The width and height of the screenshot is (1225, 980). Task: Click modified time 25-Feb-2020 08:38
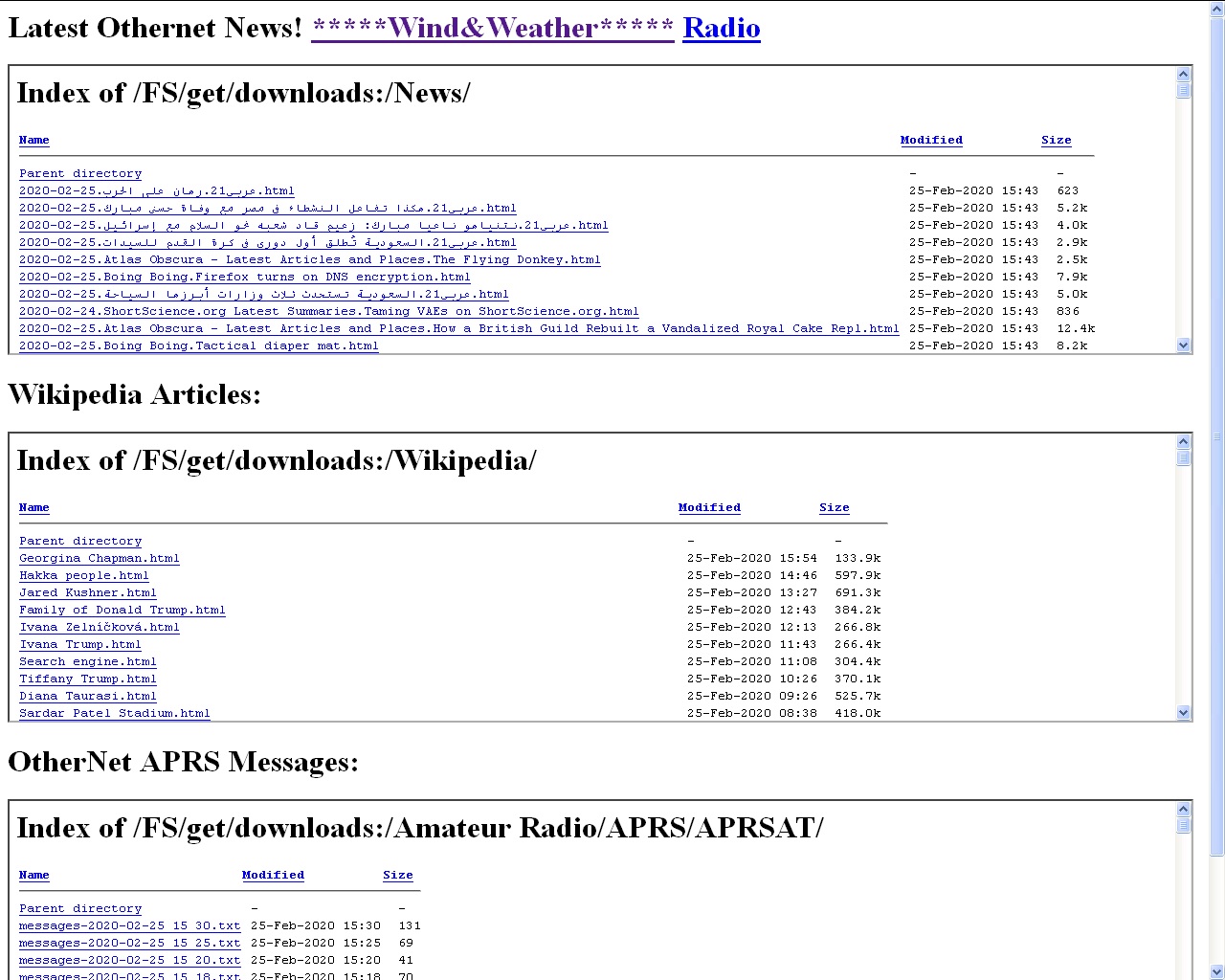pos(752,713)
